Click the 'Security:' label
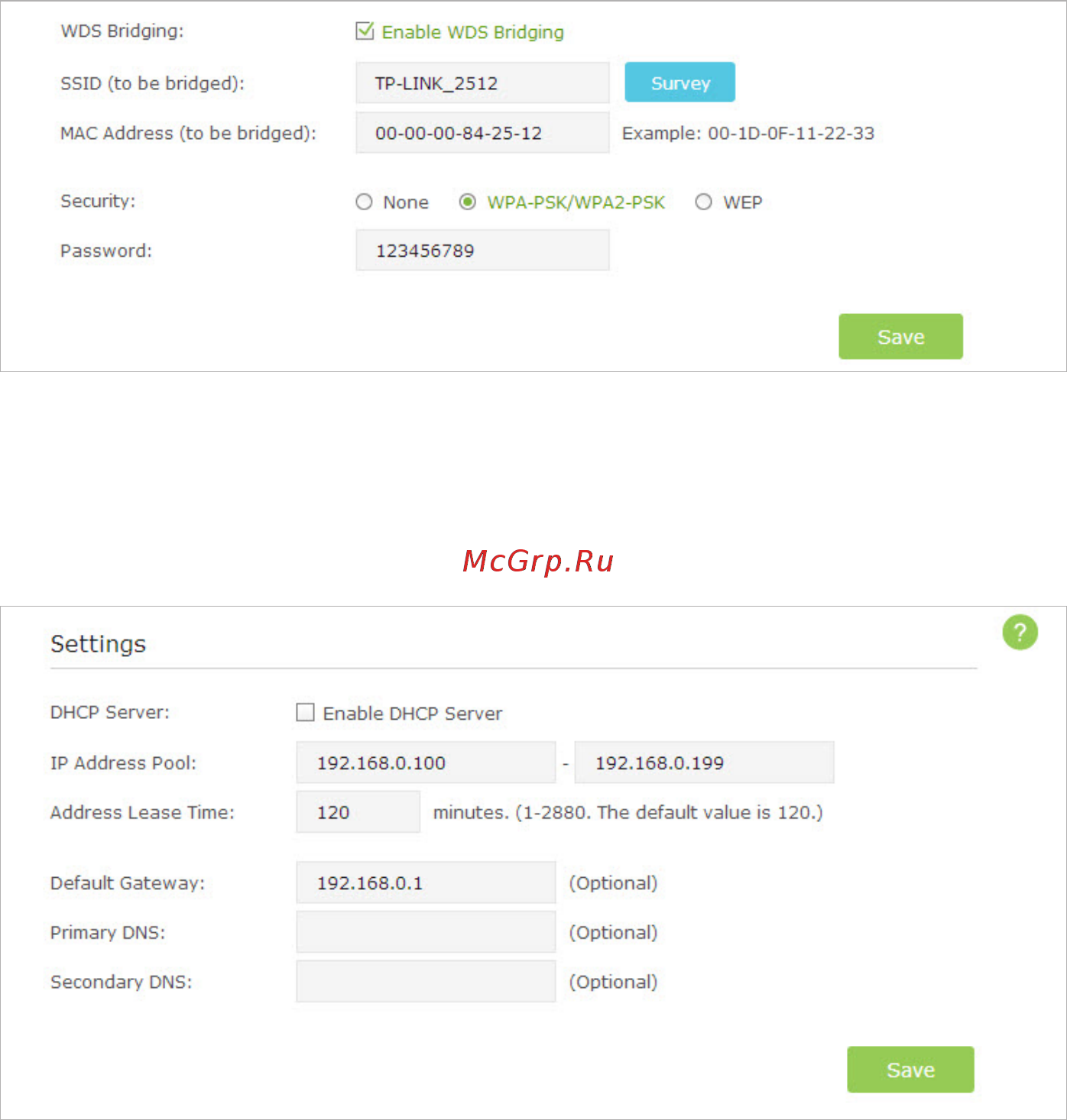1067x1120 pixels. [98, 201]
